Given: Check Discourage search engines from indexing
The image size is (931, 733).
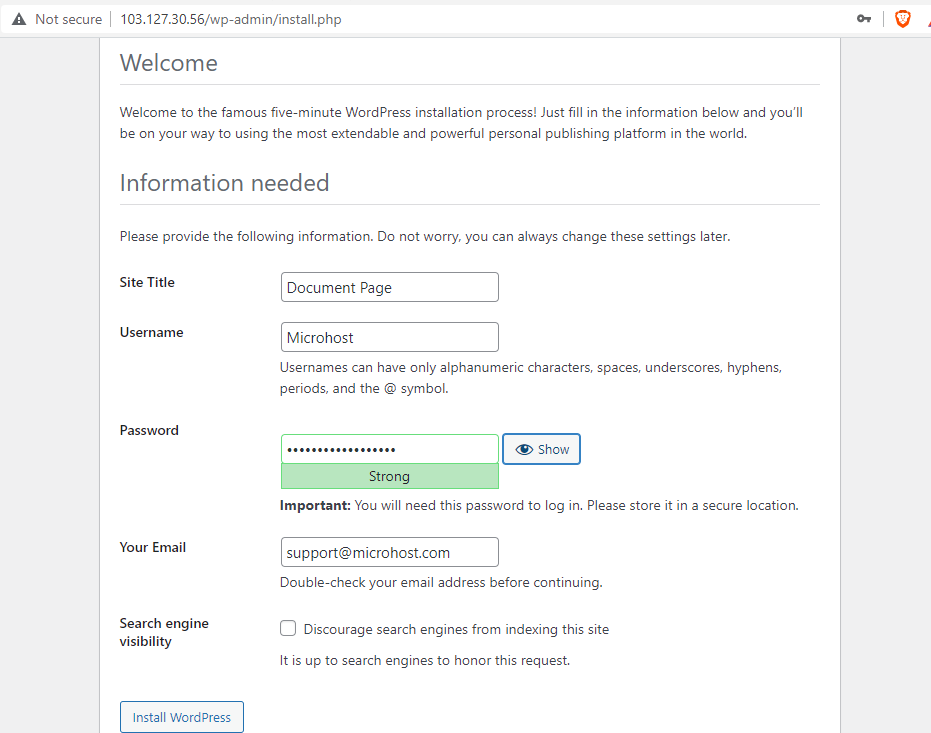Looking at the screenshot, I should coord(288,628).
